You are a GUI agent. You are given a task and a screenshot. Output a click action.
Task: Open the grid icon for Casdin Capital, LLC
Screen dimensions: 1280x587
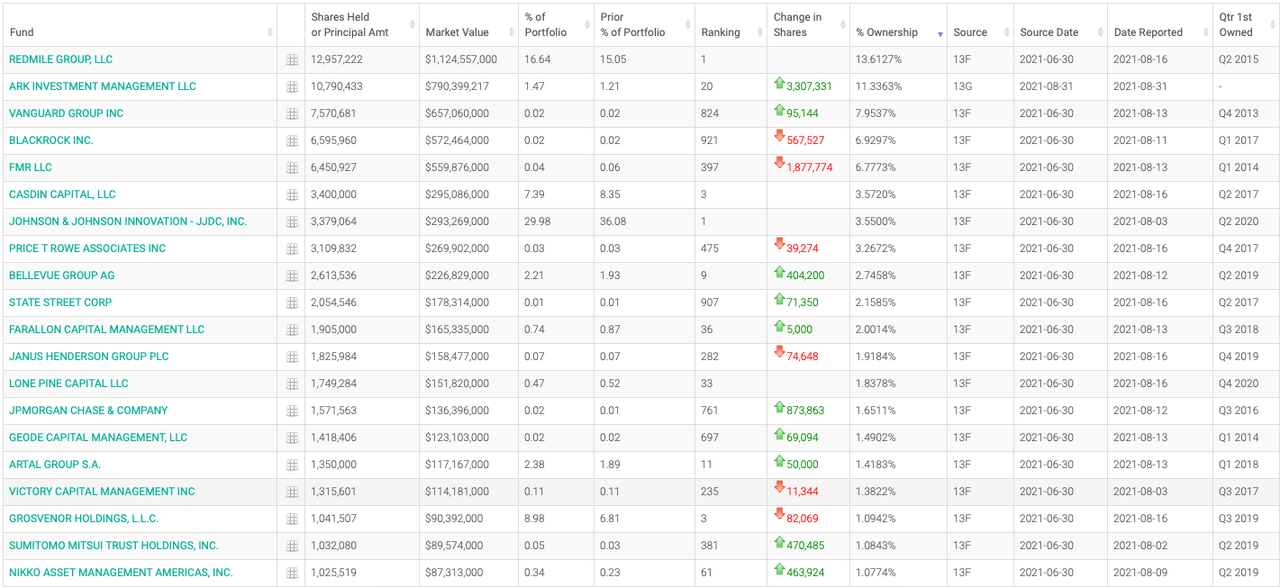292,195
